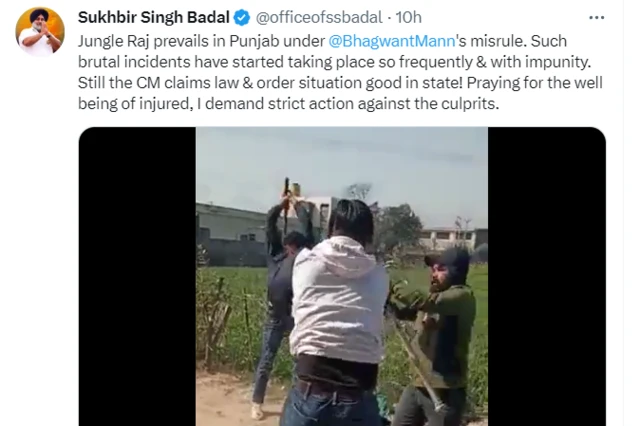Click the video's right black letterbox area

(547, 276)
